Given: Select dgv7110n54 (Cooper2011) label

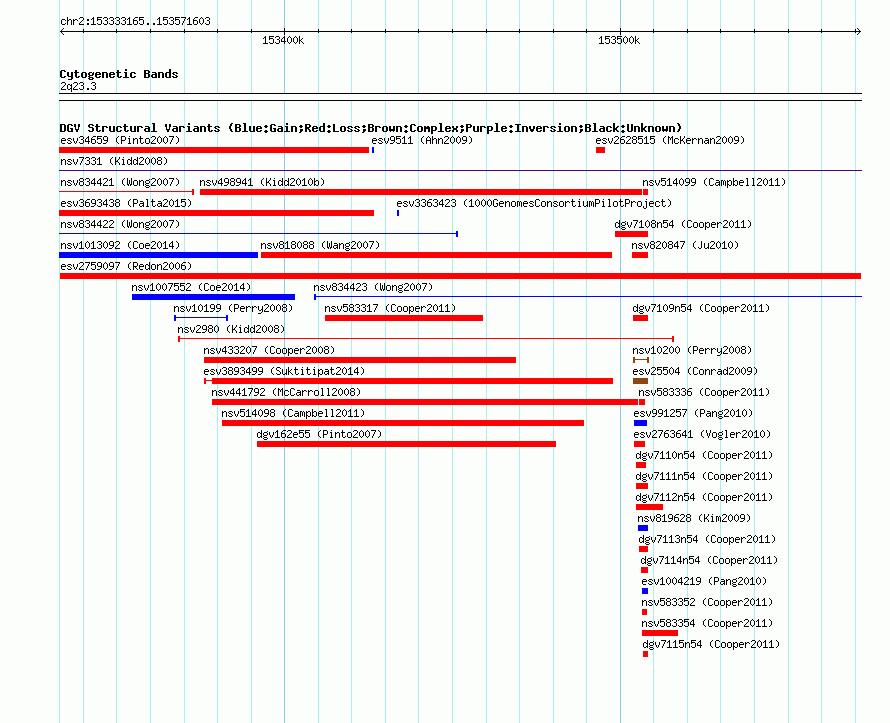Looking at the screenshot, I should (x=704, y=455).
